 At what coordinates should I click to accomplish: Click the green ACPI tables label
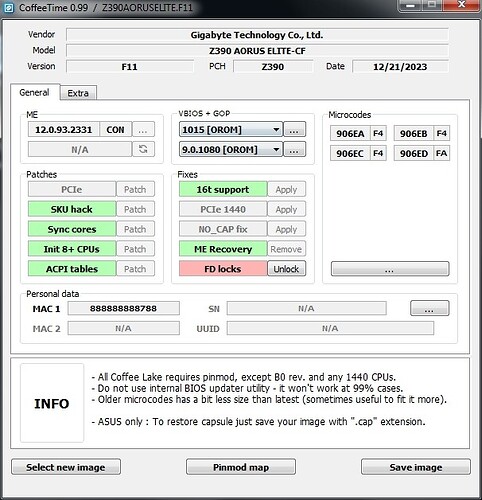72,269
